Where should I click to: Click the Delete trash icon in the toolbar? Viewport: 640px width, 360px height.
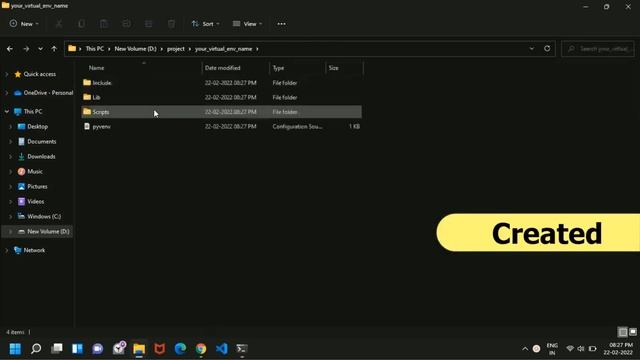point(171,24)
